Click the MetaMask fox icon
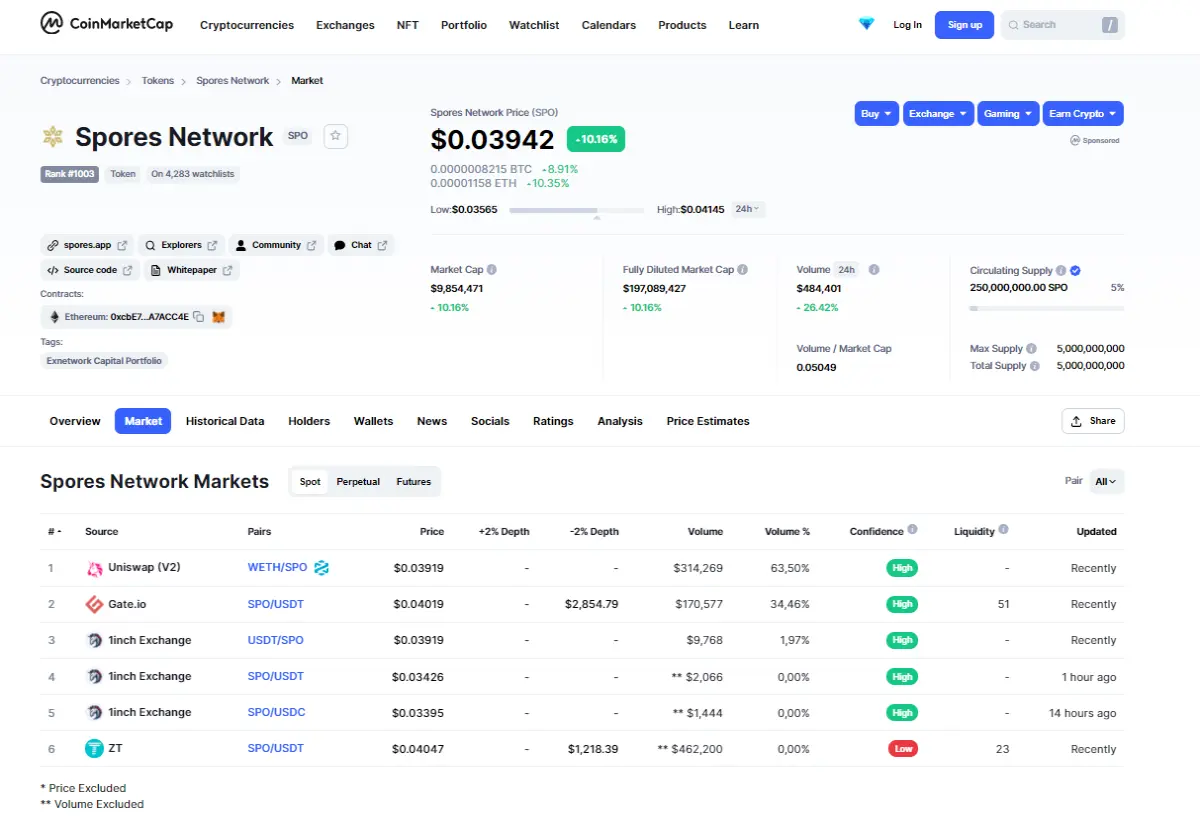 (219, 317)
